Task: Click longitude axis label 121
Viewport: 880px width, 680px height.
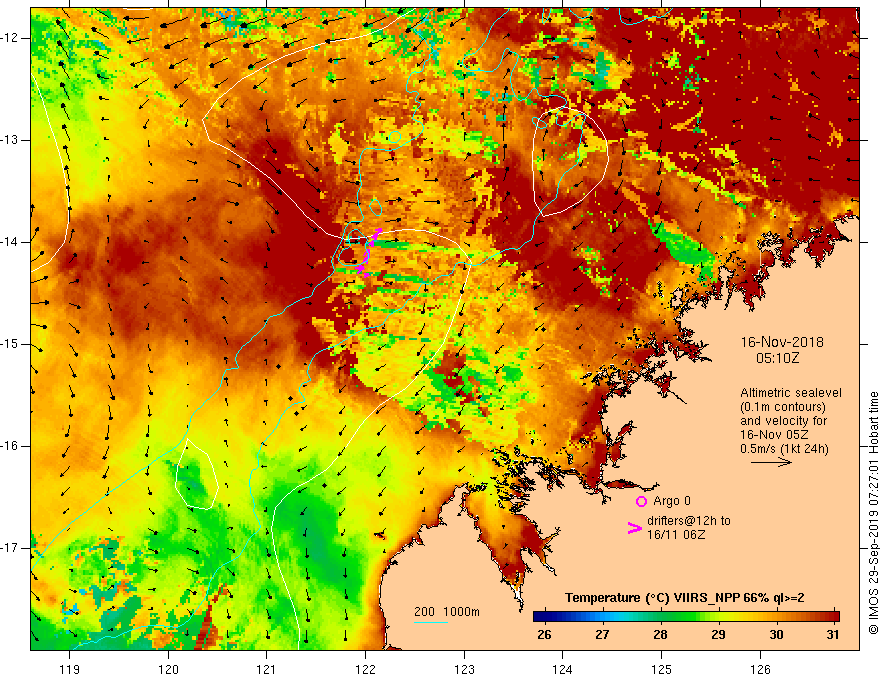Action: coord(267,669)
